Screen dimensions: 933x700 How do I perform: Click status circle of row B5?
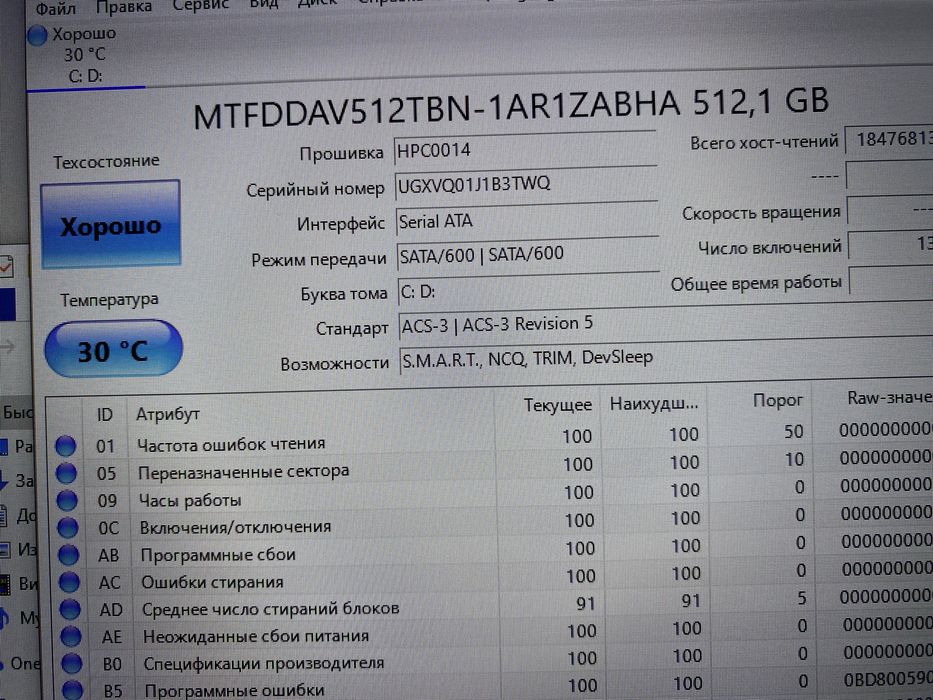(x=73, y=691)
